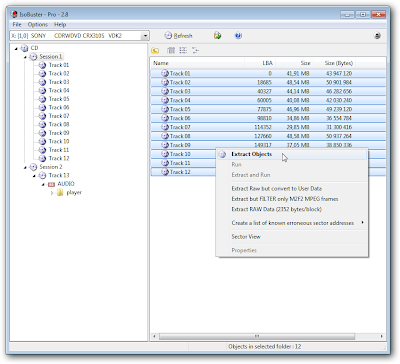Select Track 02 in the left tree
The width and height of the screenshot is (400, 364).
coord(59,73)
